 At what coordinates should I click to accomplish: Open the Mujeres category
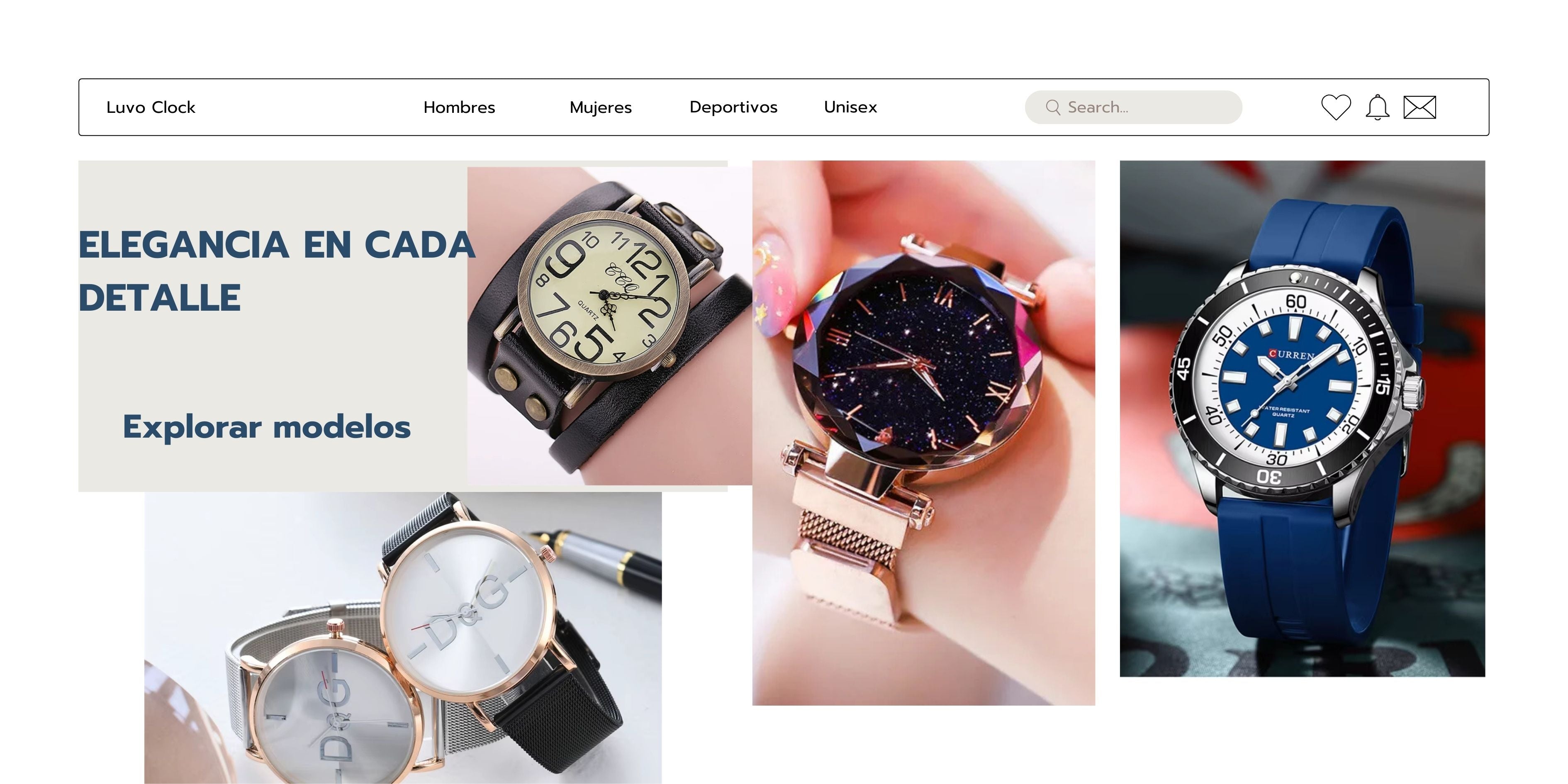point(600,108)
